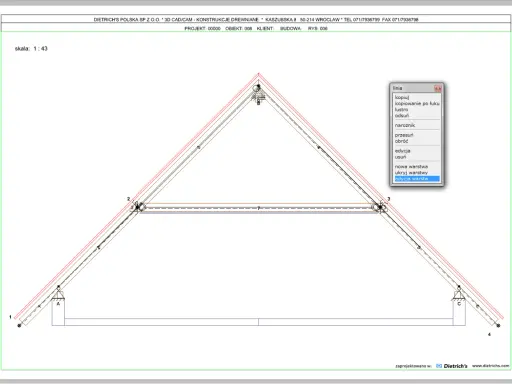Select the horizontal collar beam labeled 7
Viewport: 512px width, 384px height.
click(x=259, y=208)
